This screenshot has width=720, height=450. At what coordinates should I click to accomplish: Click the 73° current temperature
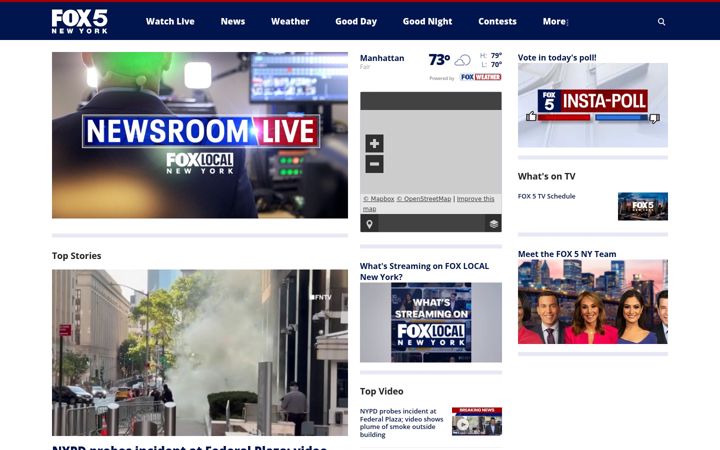coord(439,60)
